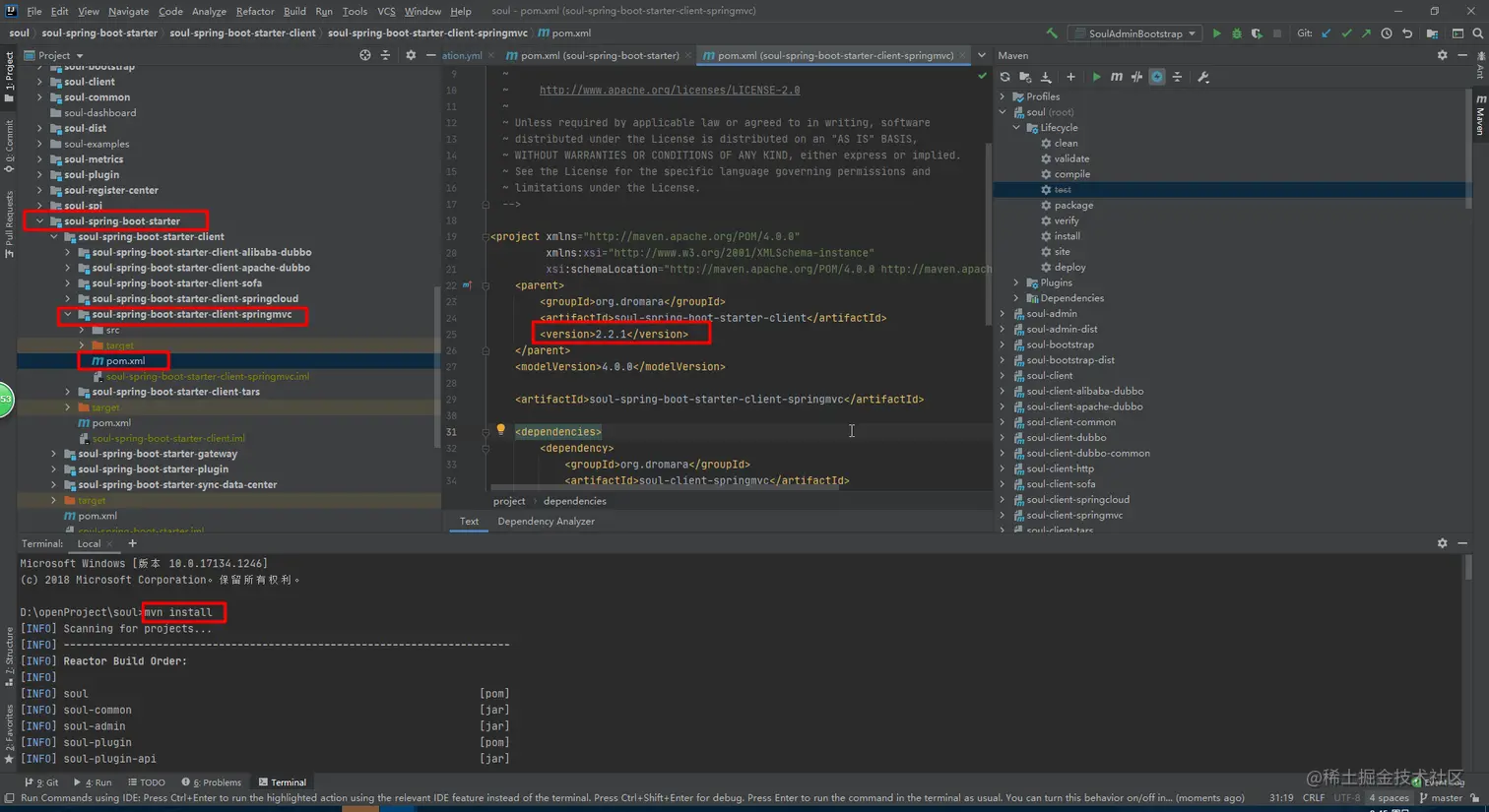
Task: Open Maven settings wrench icon
Action: pos(1203,77)
